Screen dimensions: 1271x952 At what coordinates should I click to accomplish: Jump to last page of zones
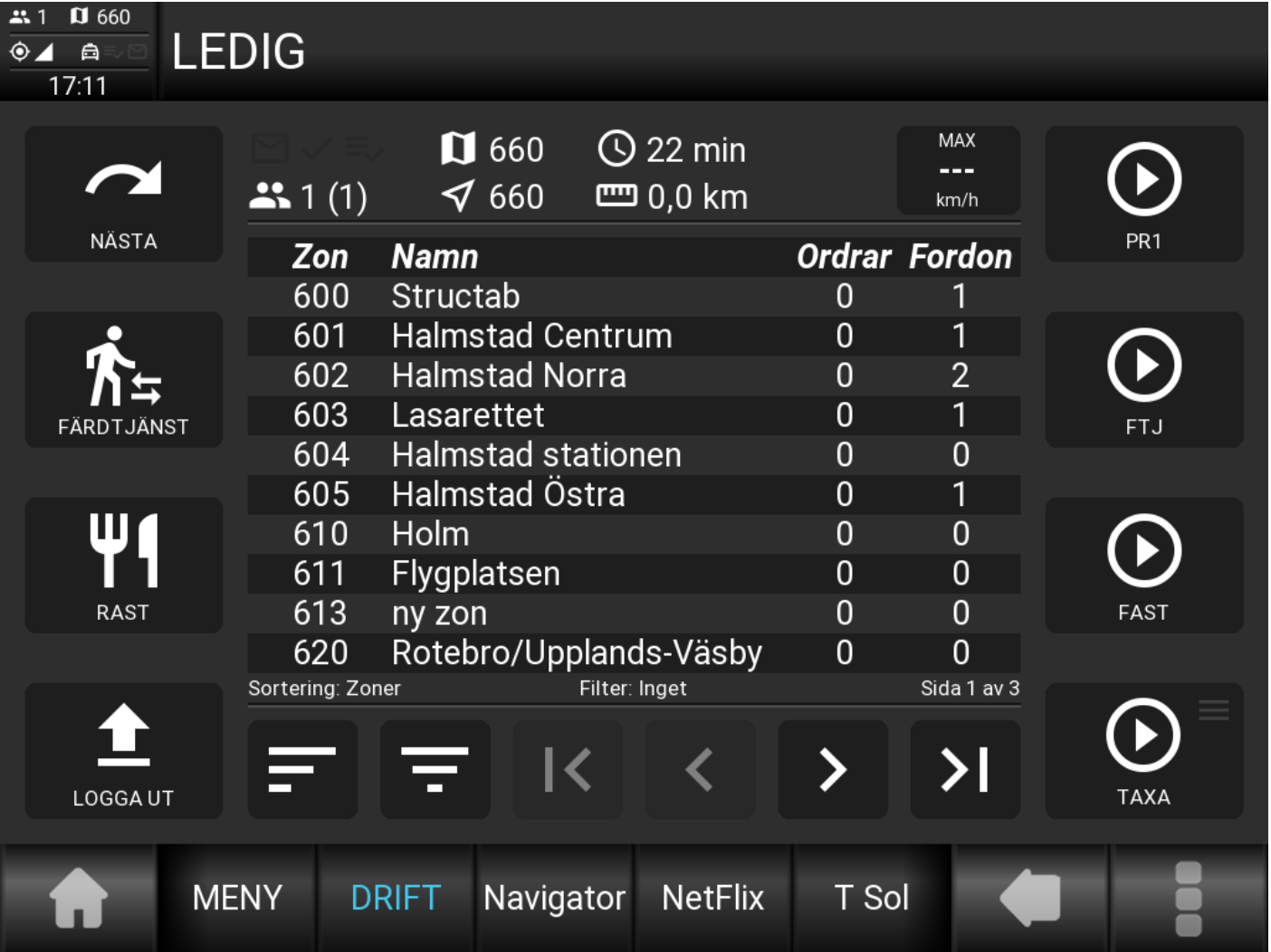964,769
